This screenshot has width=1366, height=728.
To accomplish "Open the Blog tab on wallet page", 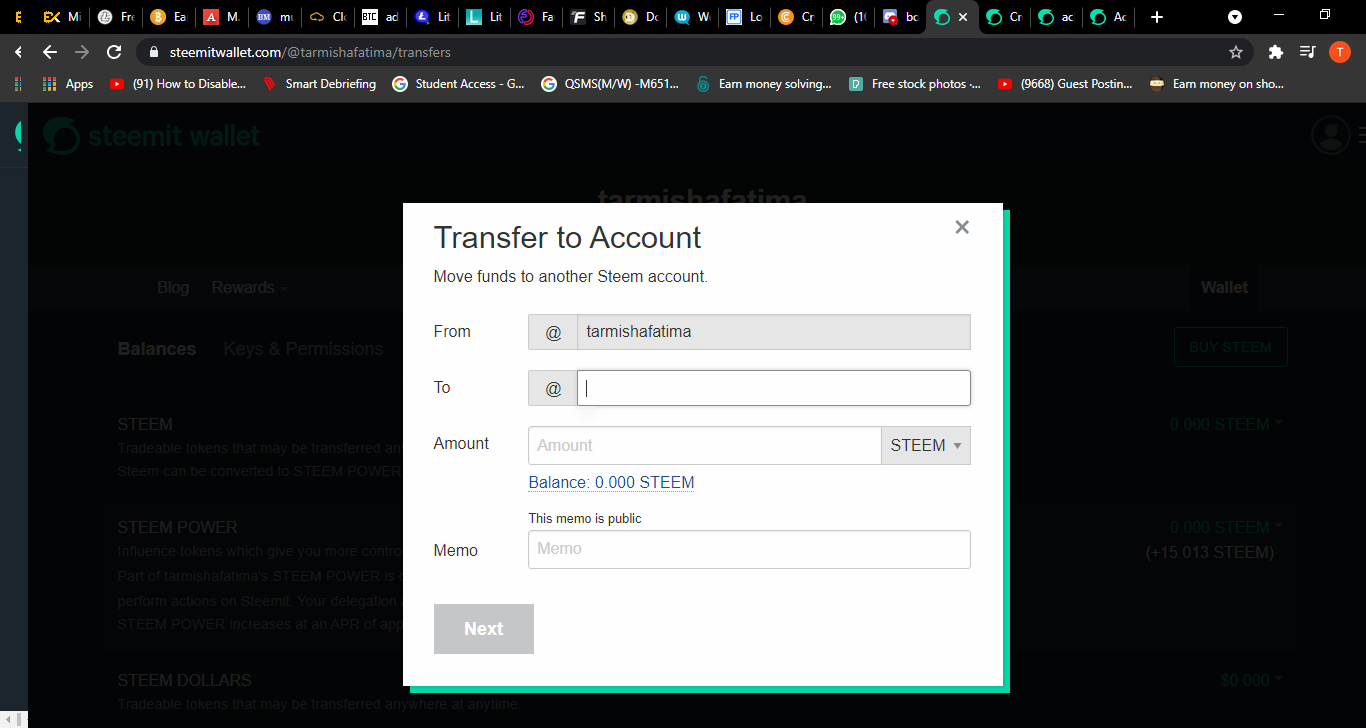I will pos(173,287).
